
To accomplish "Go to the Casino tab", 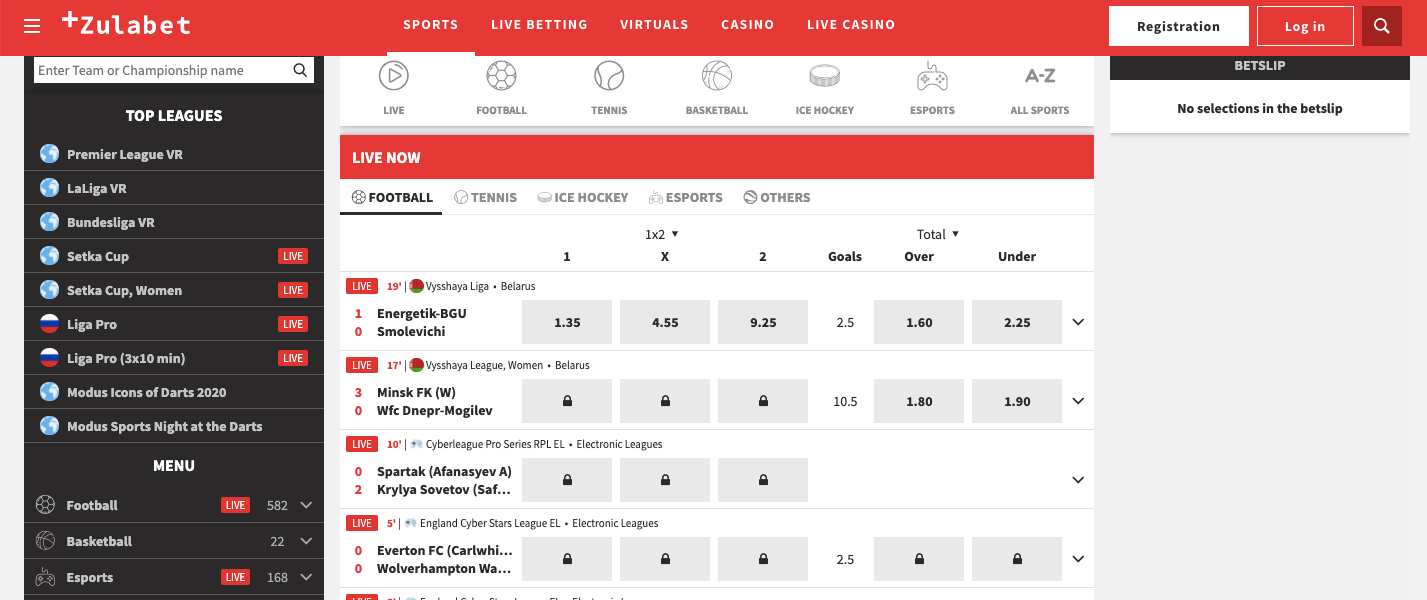I will coord(748,25).
